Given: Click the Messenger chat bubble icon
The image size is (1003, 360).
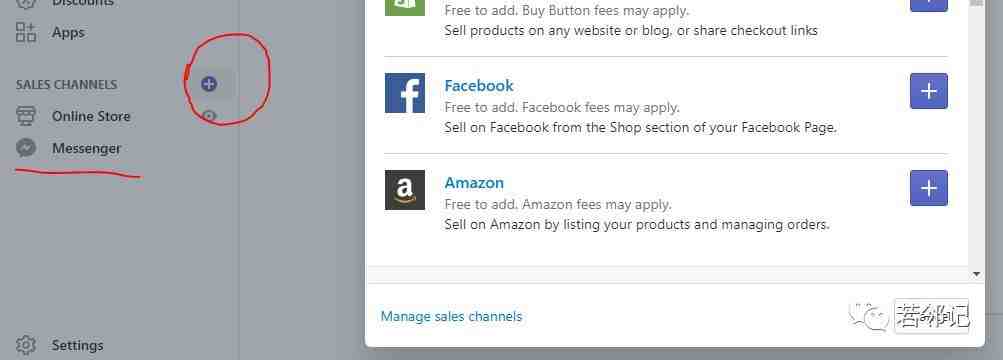Looking at the screenshot, I should click(x=26, y=148).
